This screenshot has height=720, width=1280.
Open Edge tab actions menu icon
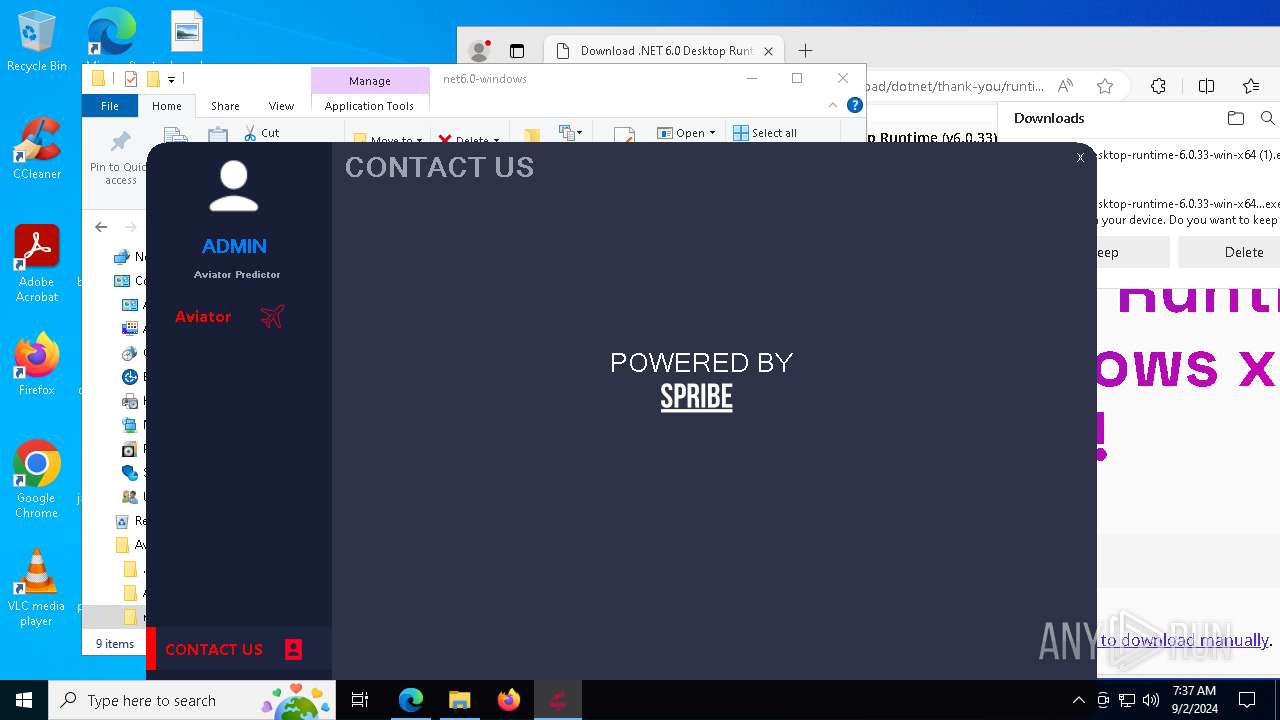[x=517, y=51]
